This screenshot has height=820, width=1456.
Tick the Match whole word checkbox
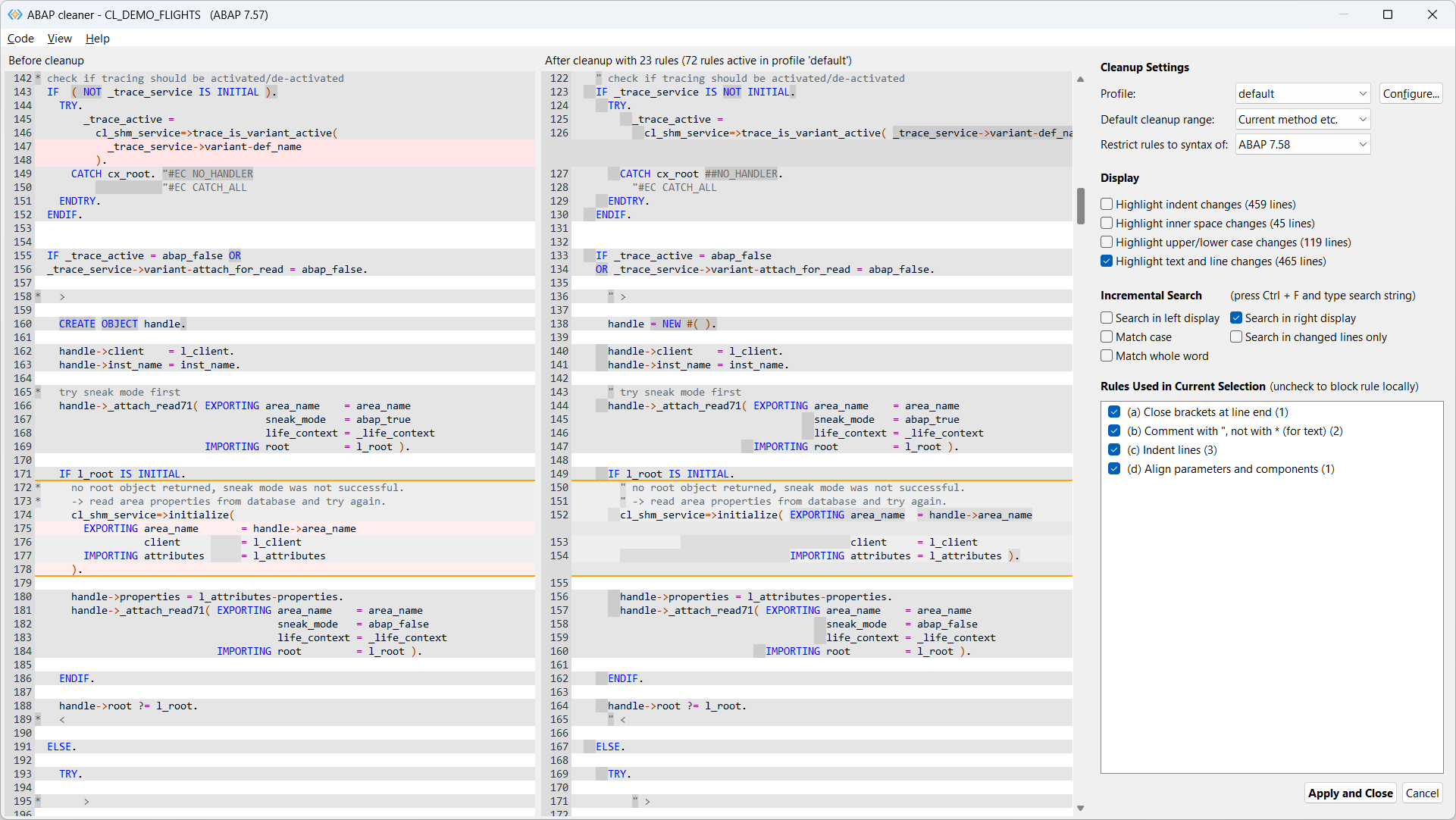(x=1107, y=356)
